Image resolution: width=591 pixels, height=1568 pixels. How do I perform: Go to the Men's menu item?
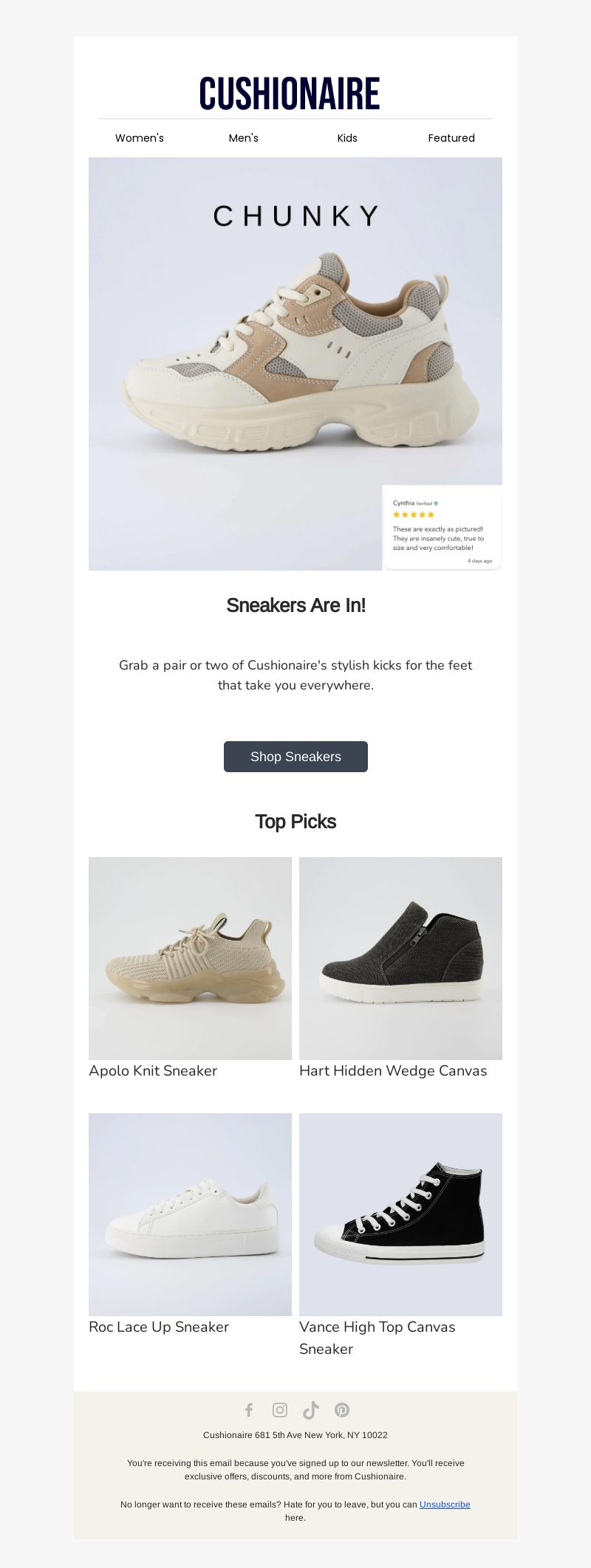point(244,138)
